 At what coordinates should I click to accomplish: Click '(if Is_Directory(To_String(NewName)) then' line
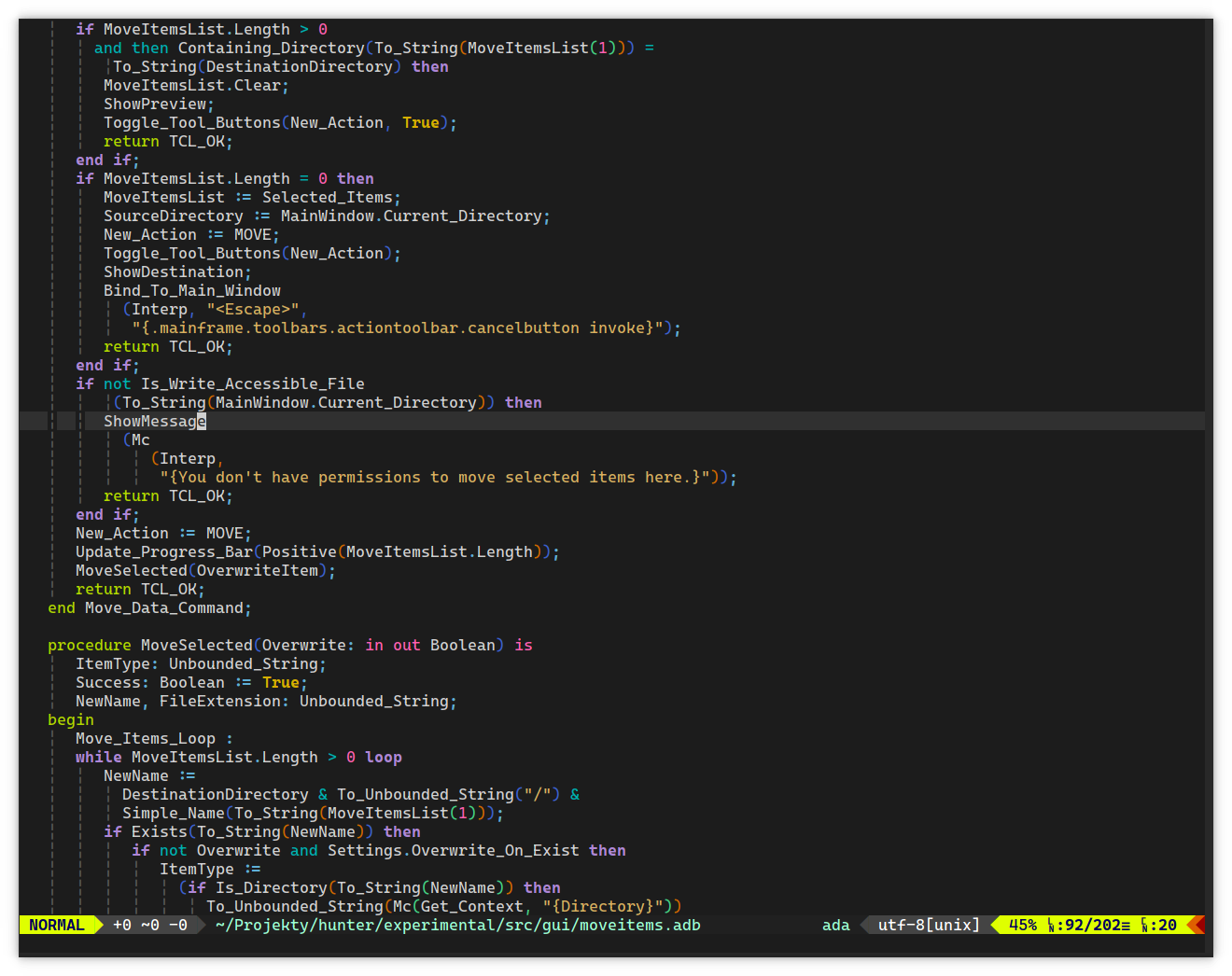(370, 887)
